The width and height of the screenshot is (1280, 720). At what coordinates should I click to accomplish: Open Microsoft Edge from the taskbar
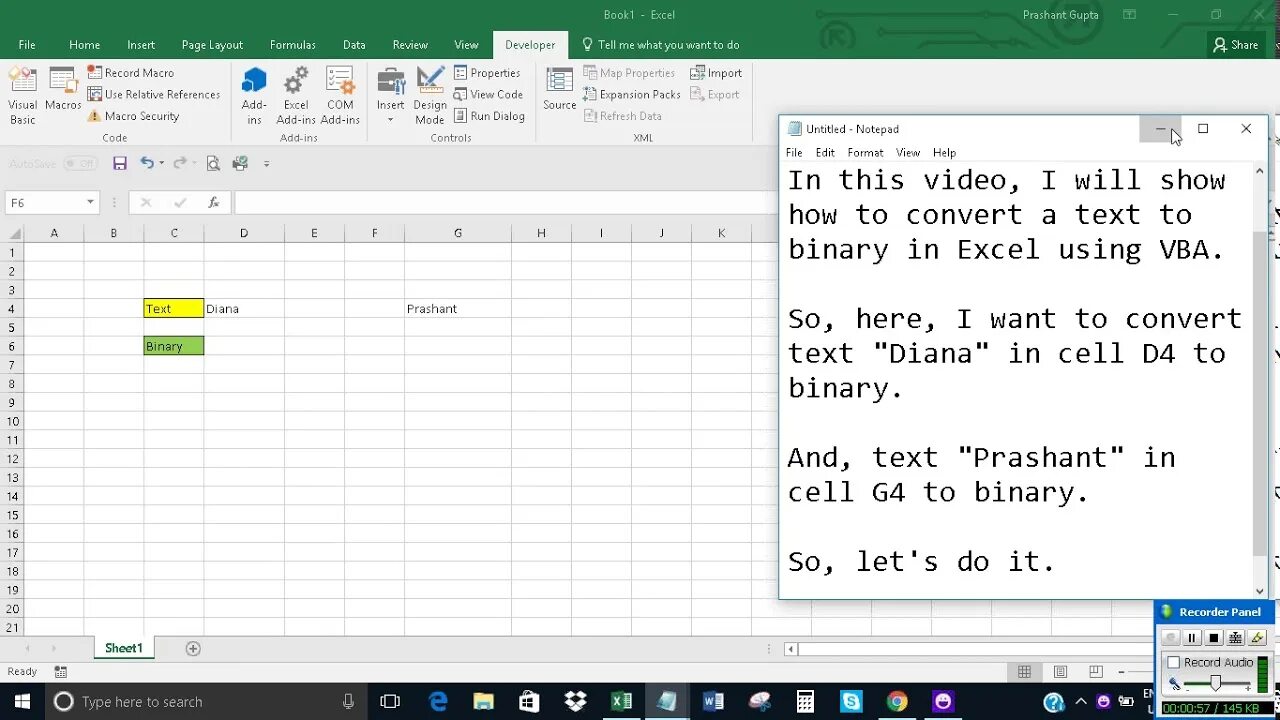coord(438,702)
